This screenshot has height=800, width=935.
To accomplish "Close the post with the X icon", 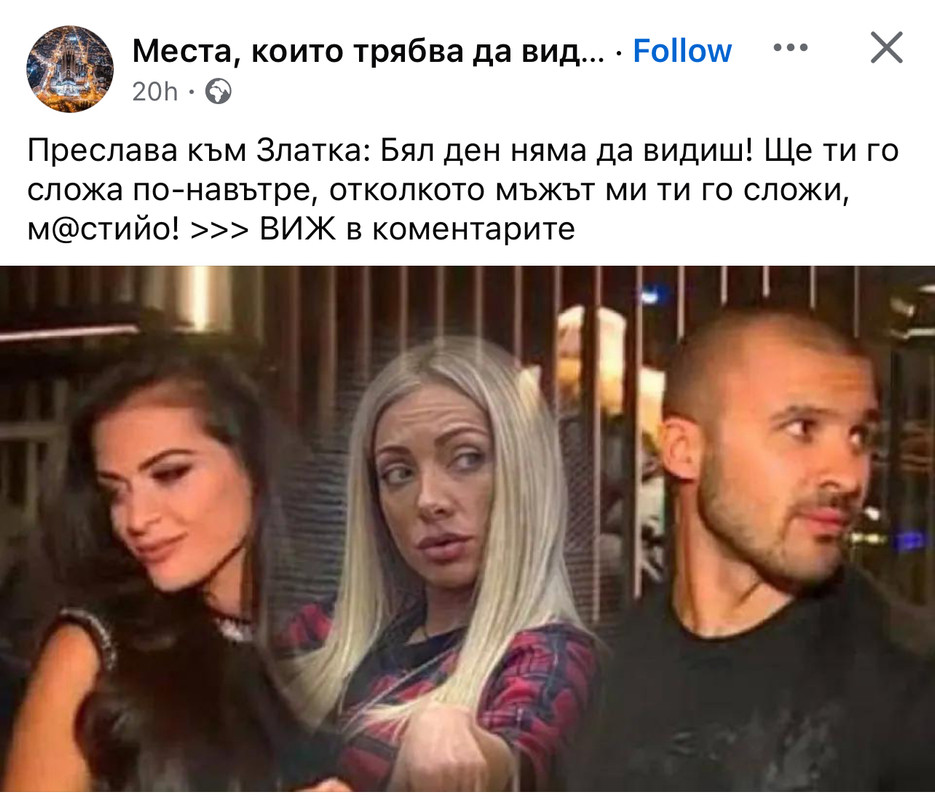I will tap(887, 48).
